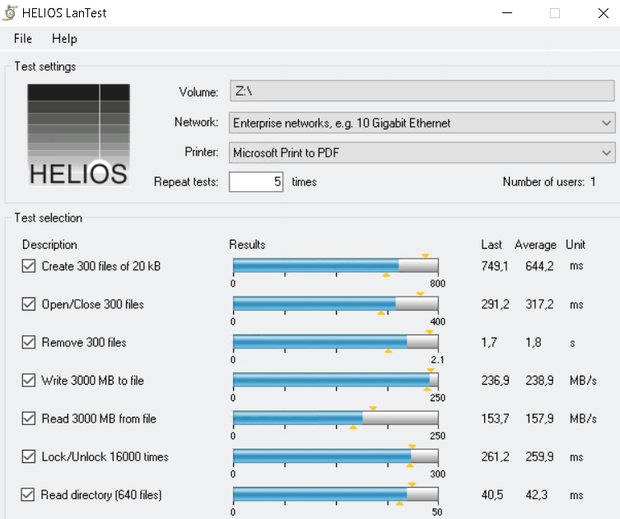This screenshot has height=519, width=620.
Task: Toggle the Remove 300 files checkbox
Action: [28, 342]
